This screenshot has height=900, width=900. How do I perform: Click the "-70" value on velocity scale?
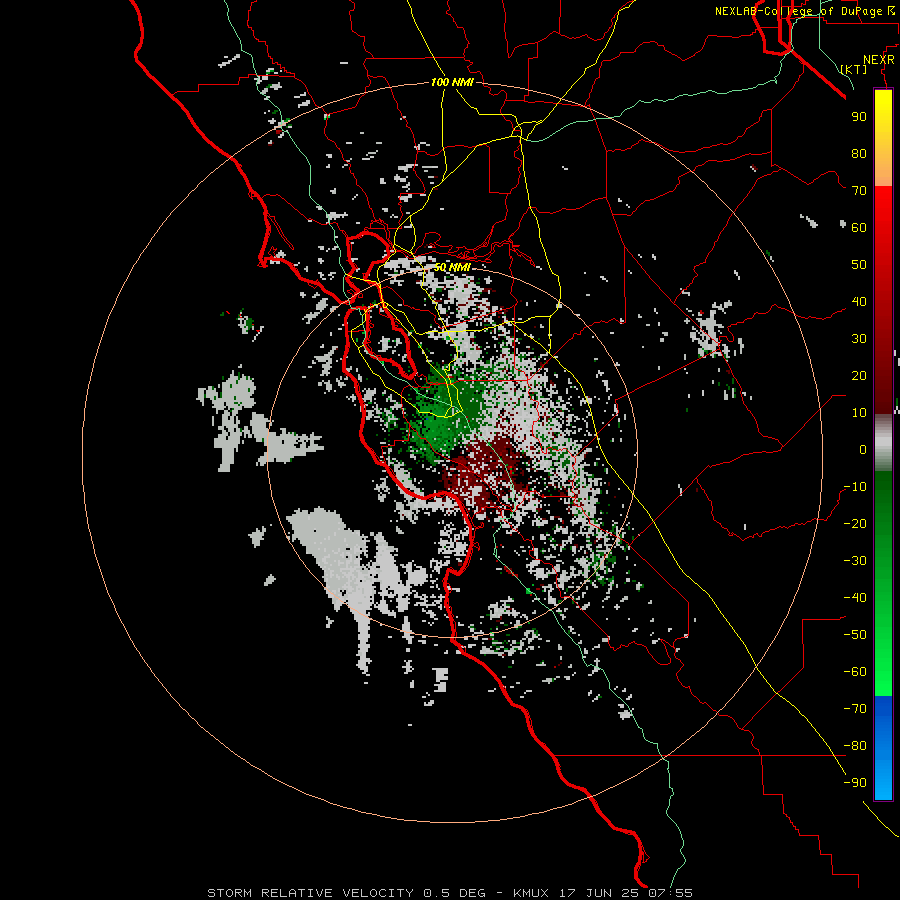(x=855, y=709)
